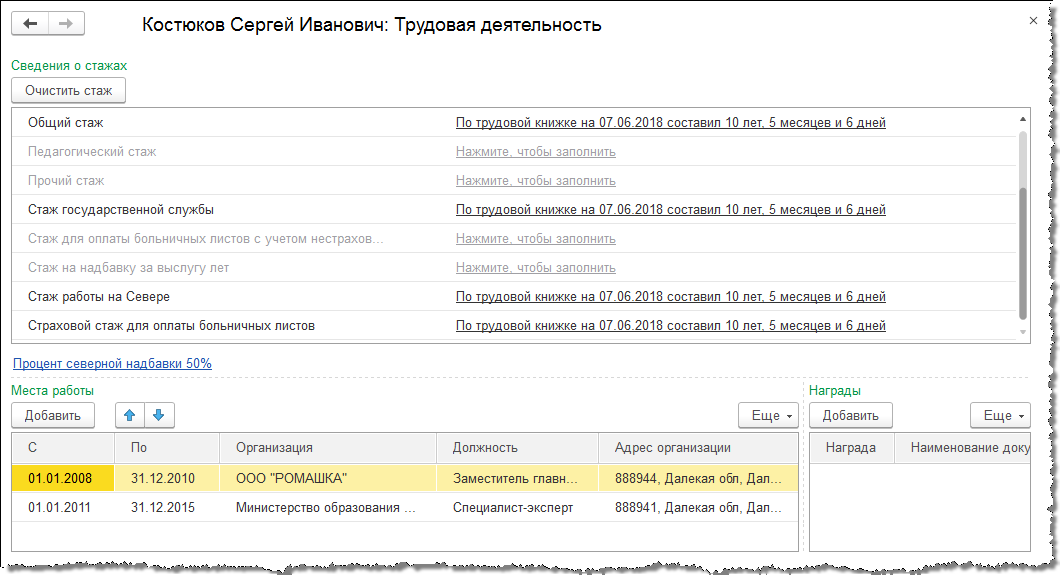
Task: Open the Общий стаж record link
Action: click(x=670, y=123)
